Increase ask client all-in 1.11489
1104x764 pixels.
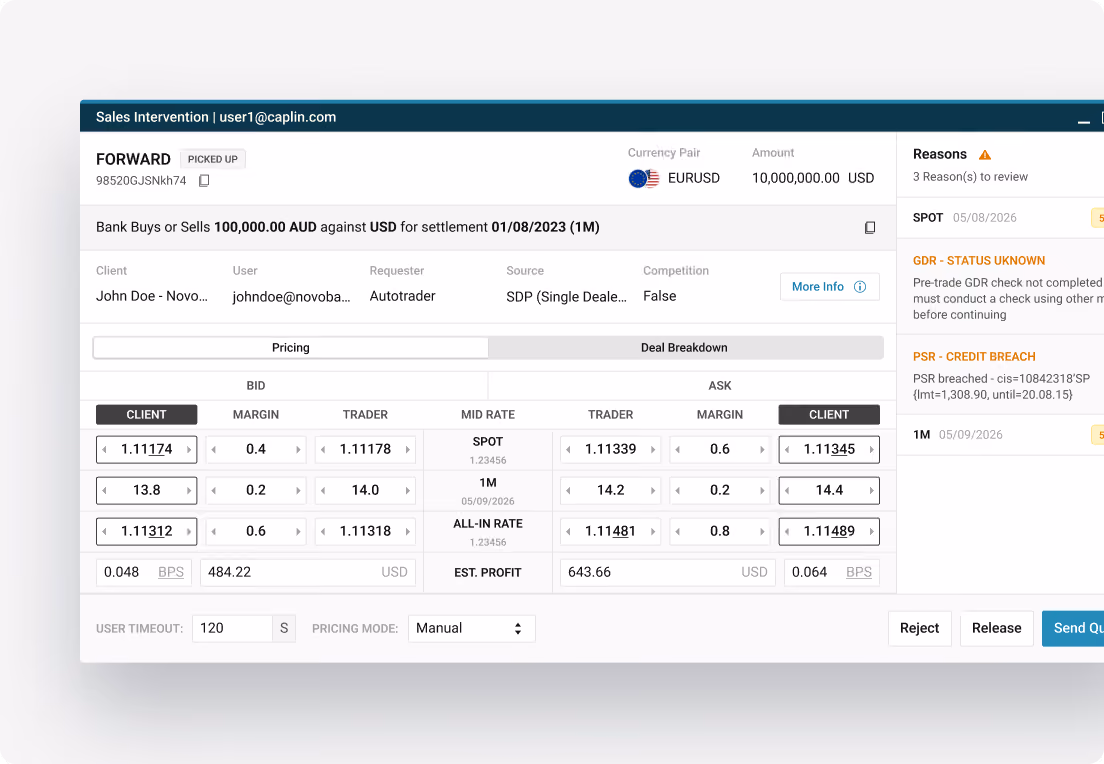pyautogui.click(x=872, y=532)
